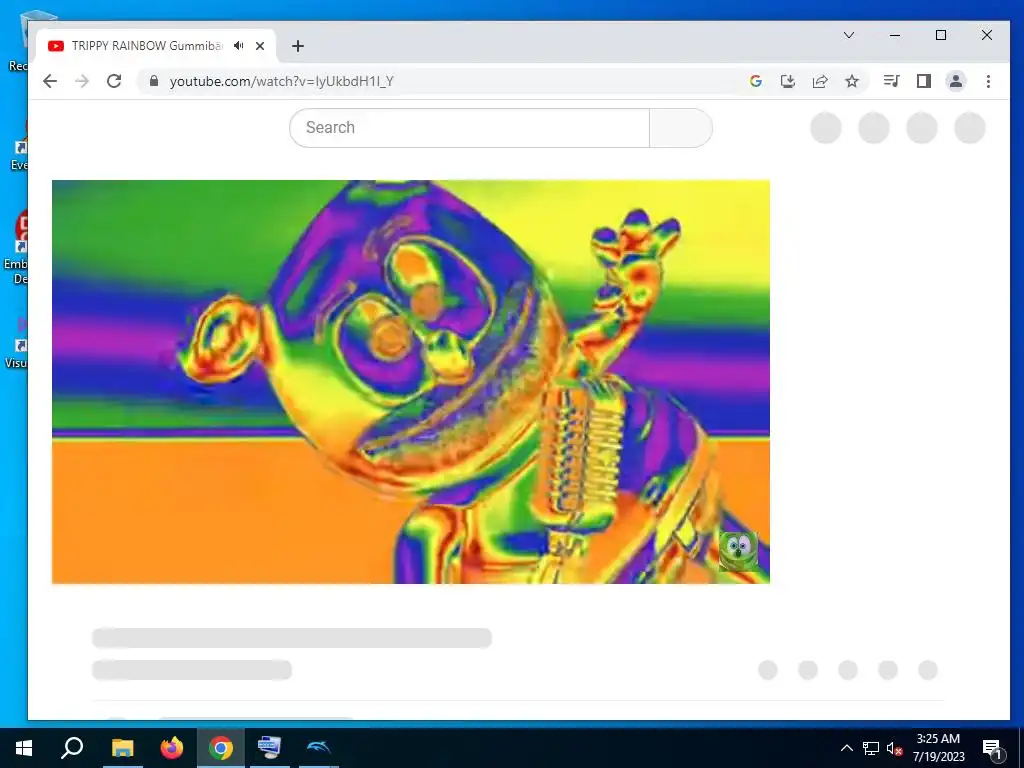The height and width of the screenshot is (768, 1024).
Task: Open the muted volume icon in the tray
Action: 894,748
